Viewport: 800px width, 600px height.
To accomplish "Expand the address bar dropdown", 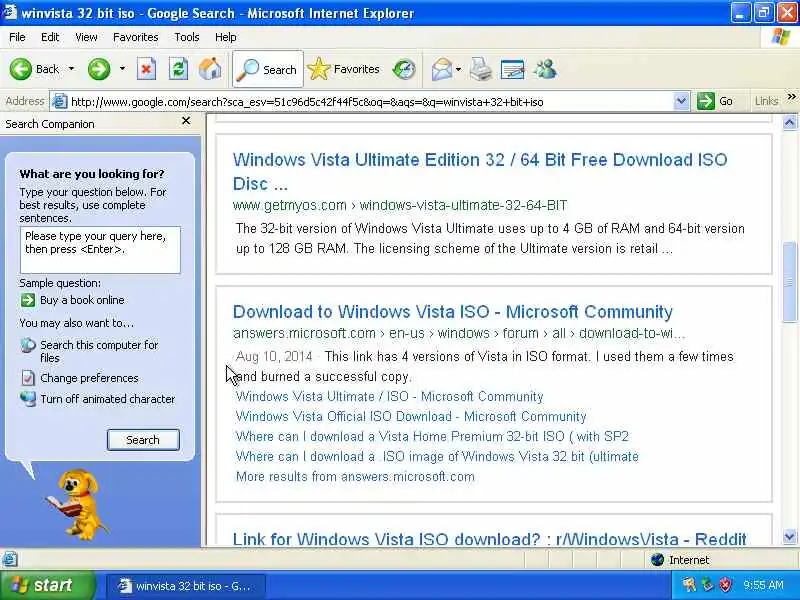I will (681, 102).
